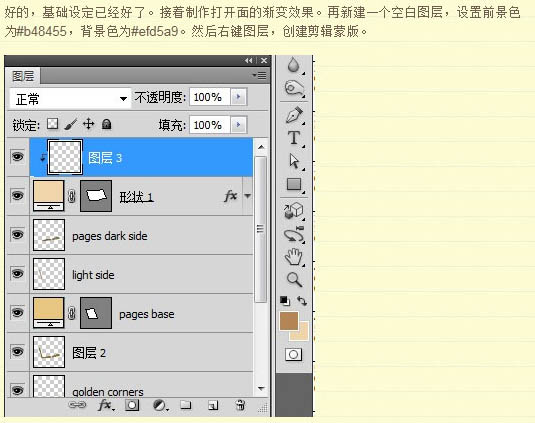Open the 正常 blend mode dropdown
This screenshot has width=535, height=423.
point(70,99)
